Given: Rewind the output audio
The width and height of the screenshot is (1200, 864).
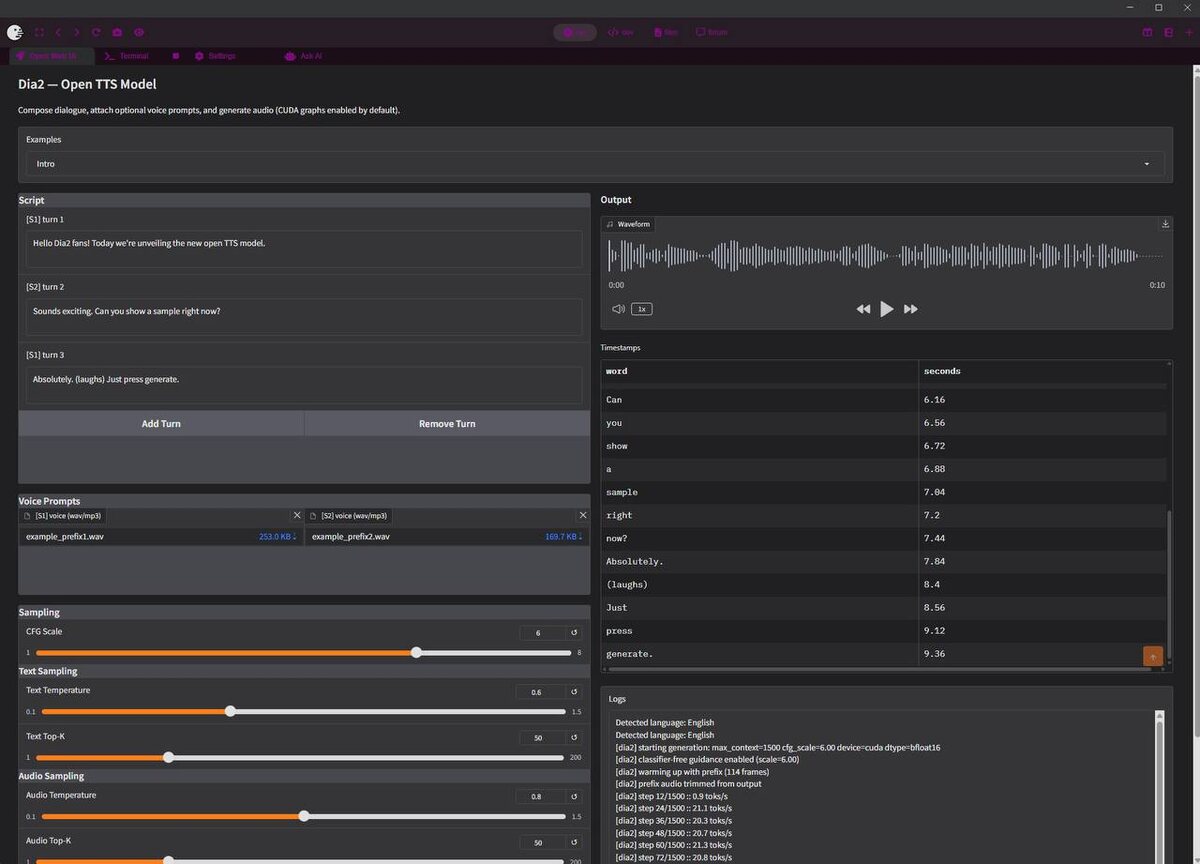Looking at the screenshot, I should click(863, 309).
